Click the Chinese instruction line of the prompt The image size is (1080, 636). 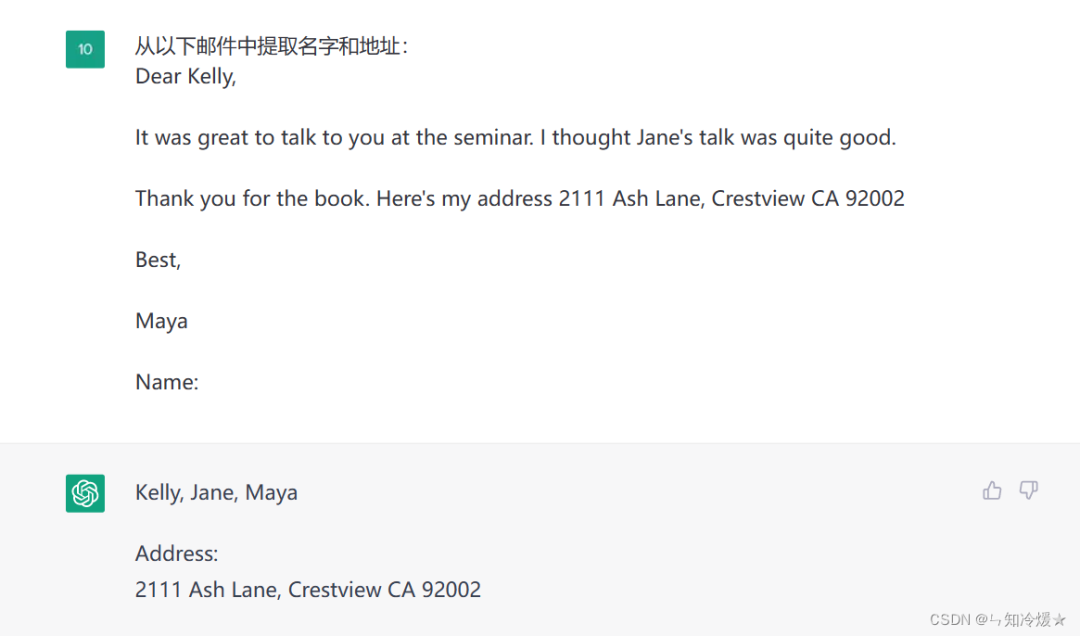(x=271, y=47)
